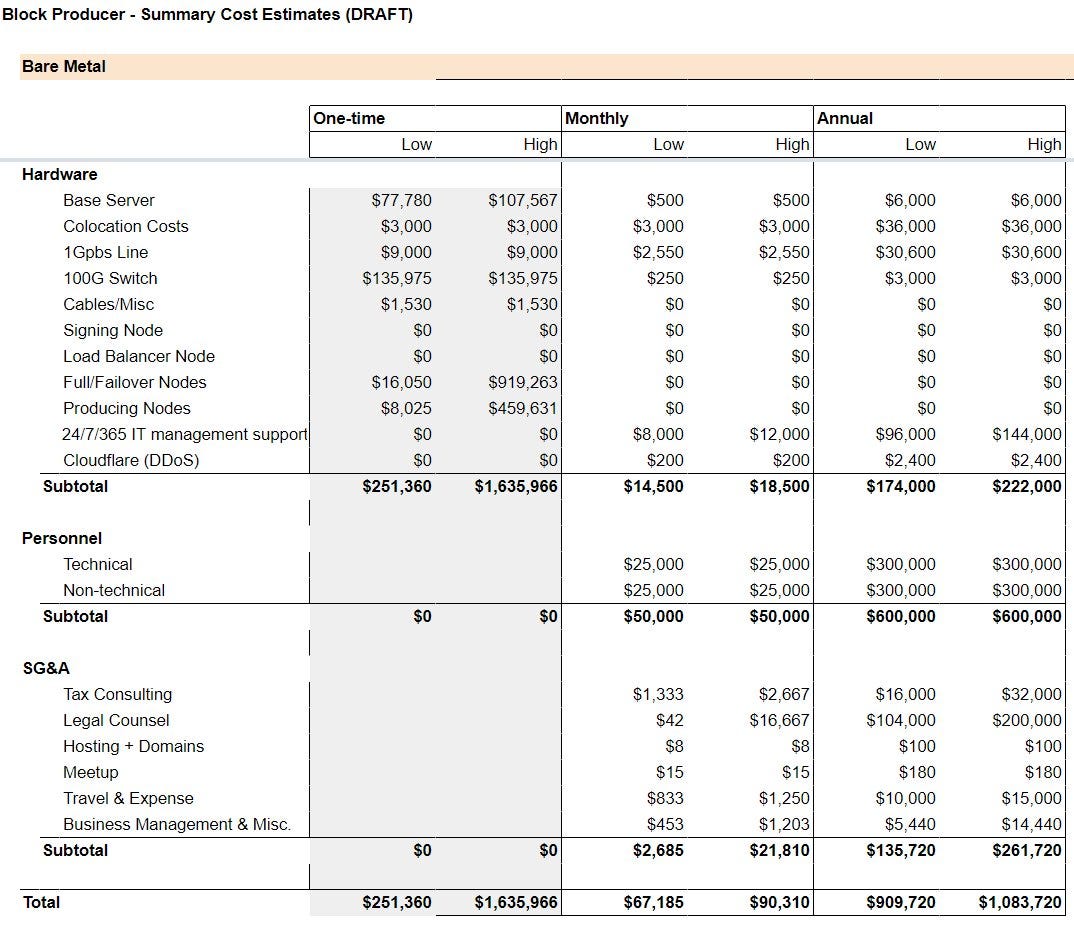Select the 'Cables/Misc' row label

pyautogui.click(x=108, y=304)
